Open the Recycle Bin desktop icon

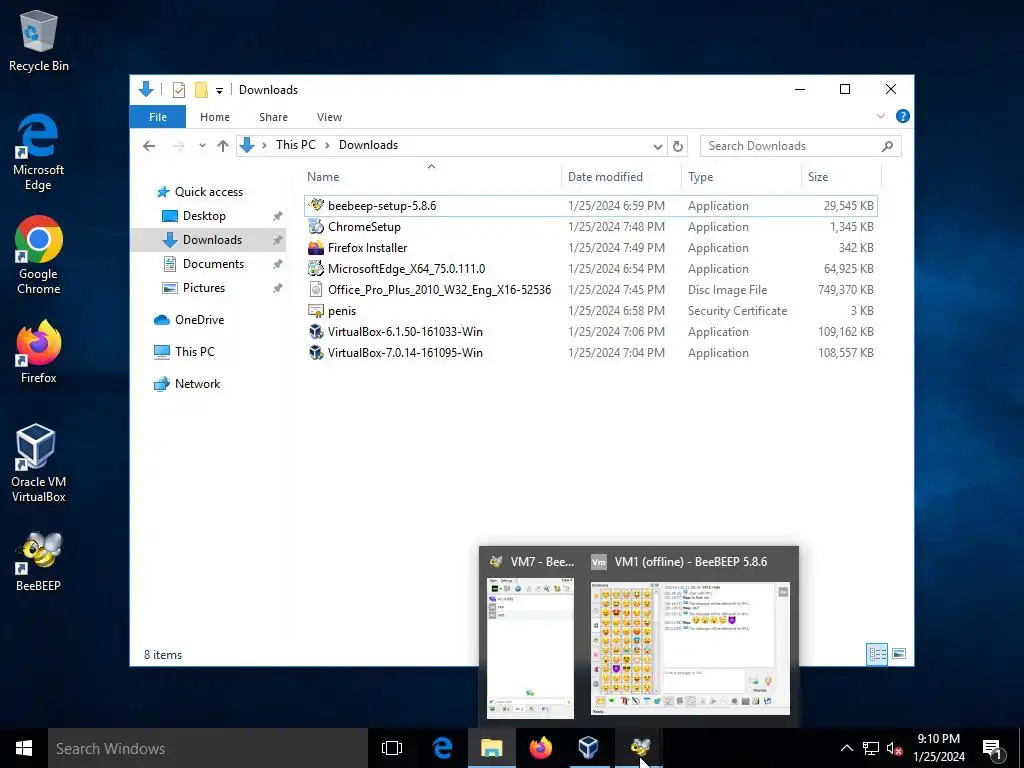pos(39,40)
